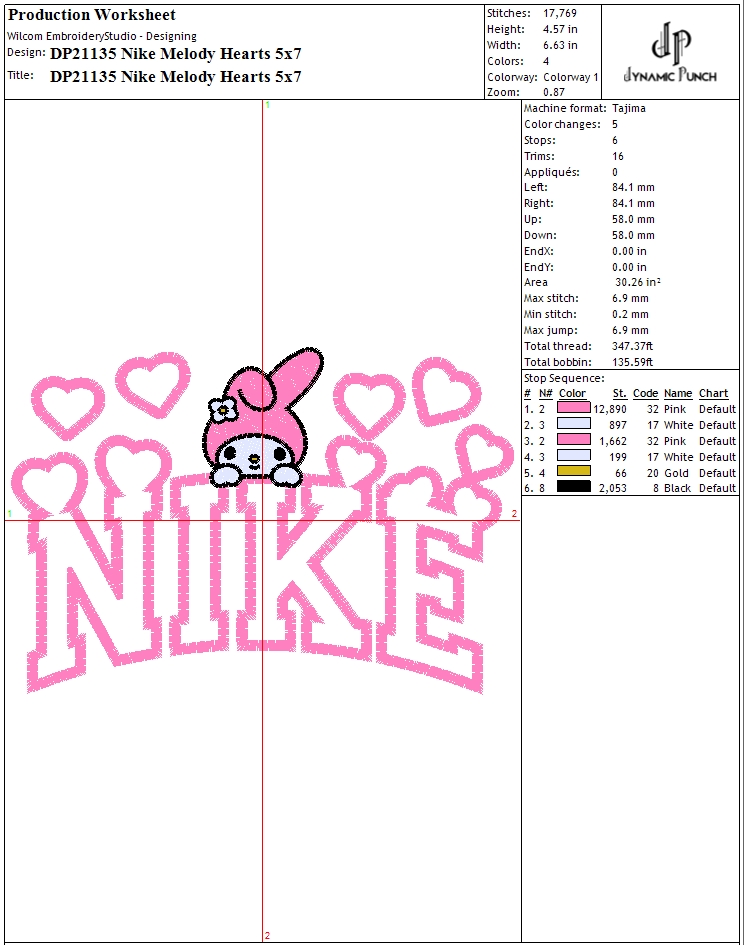Click the black swatch in stop 6
The image size is (744, 945).
coord(573,487)
